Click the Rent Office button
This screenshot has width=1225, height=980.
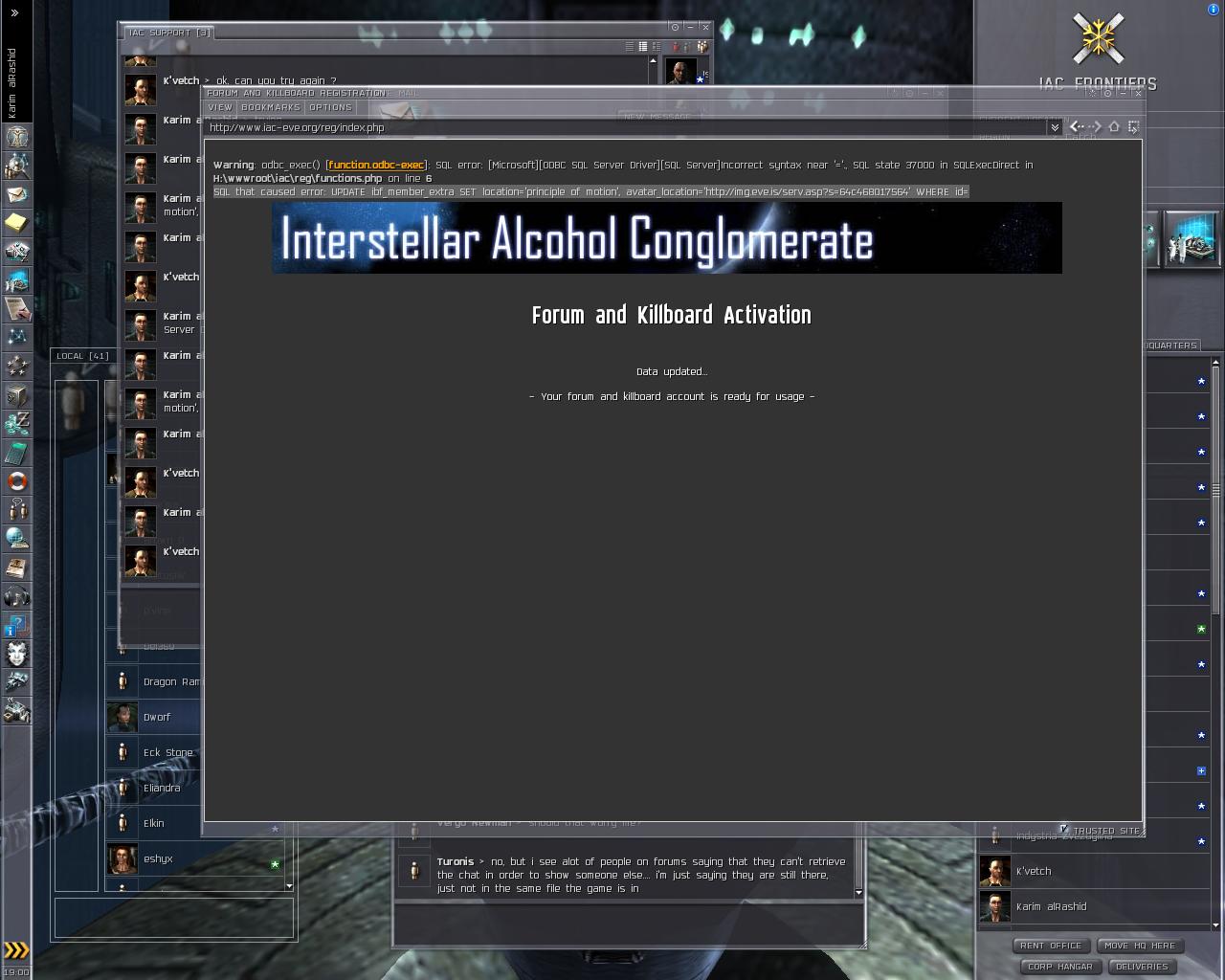(x=1051, y=946)
